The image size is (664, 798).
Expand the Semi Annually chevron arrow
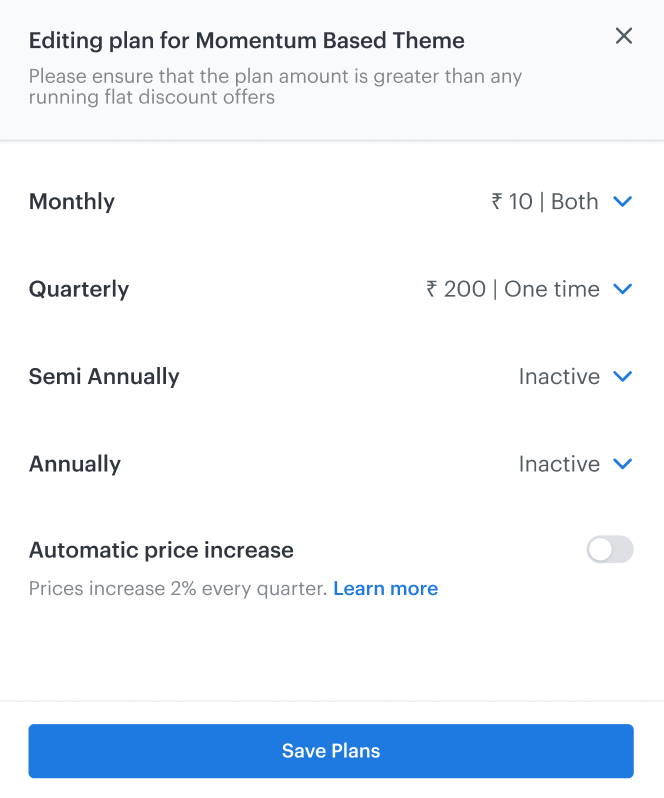coord(622,377)
